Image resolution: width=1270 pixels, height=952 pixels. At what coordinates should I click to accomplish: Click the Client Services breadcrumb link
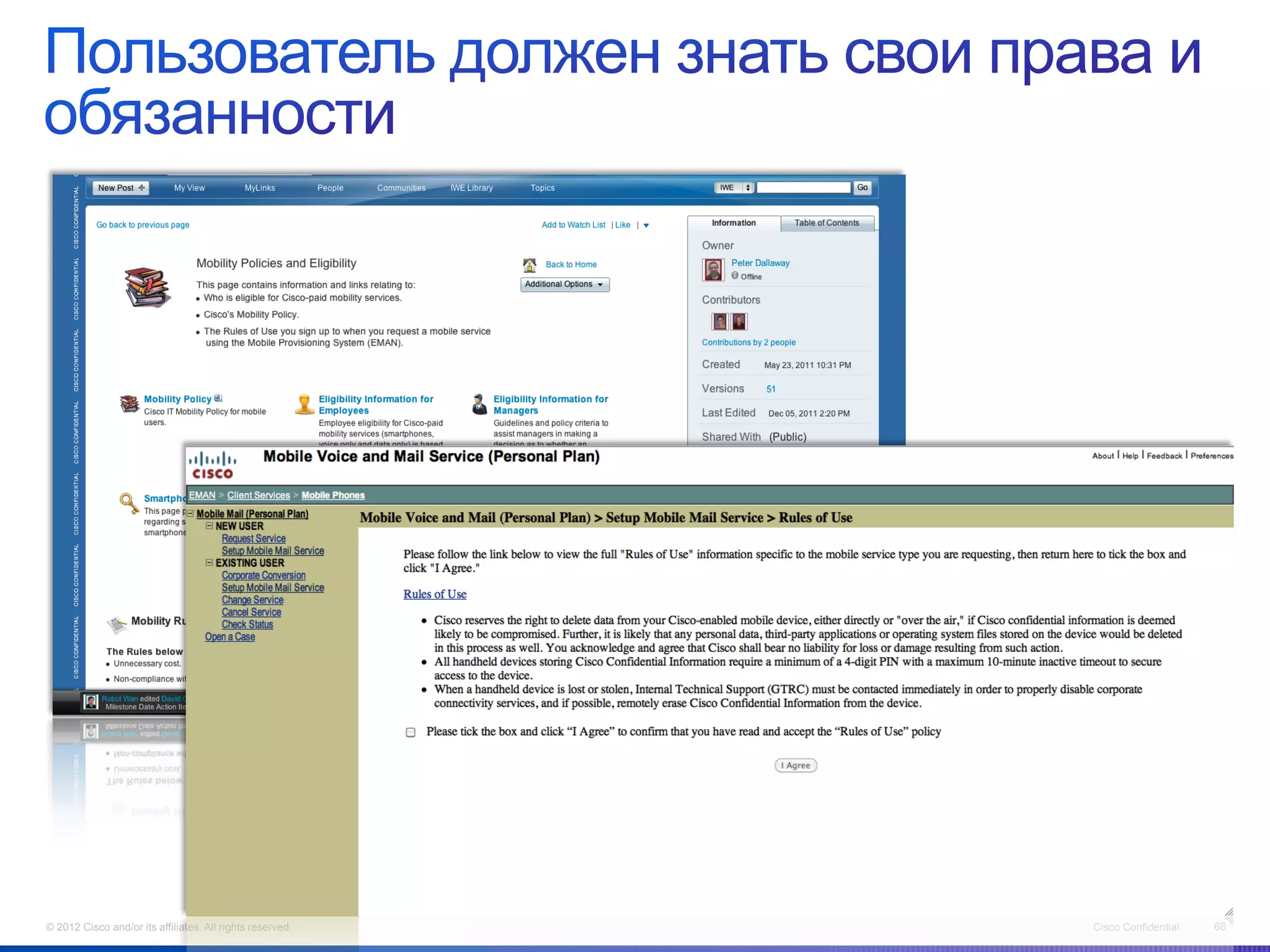[x=259, y=495]
